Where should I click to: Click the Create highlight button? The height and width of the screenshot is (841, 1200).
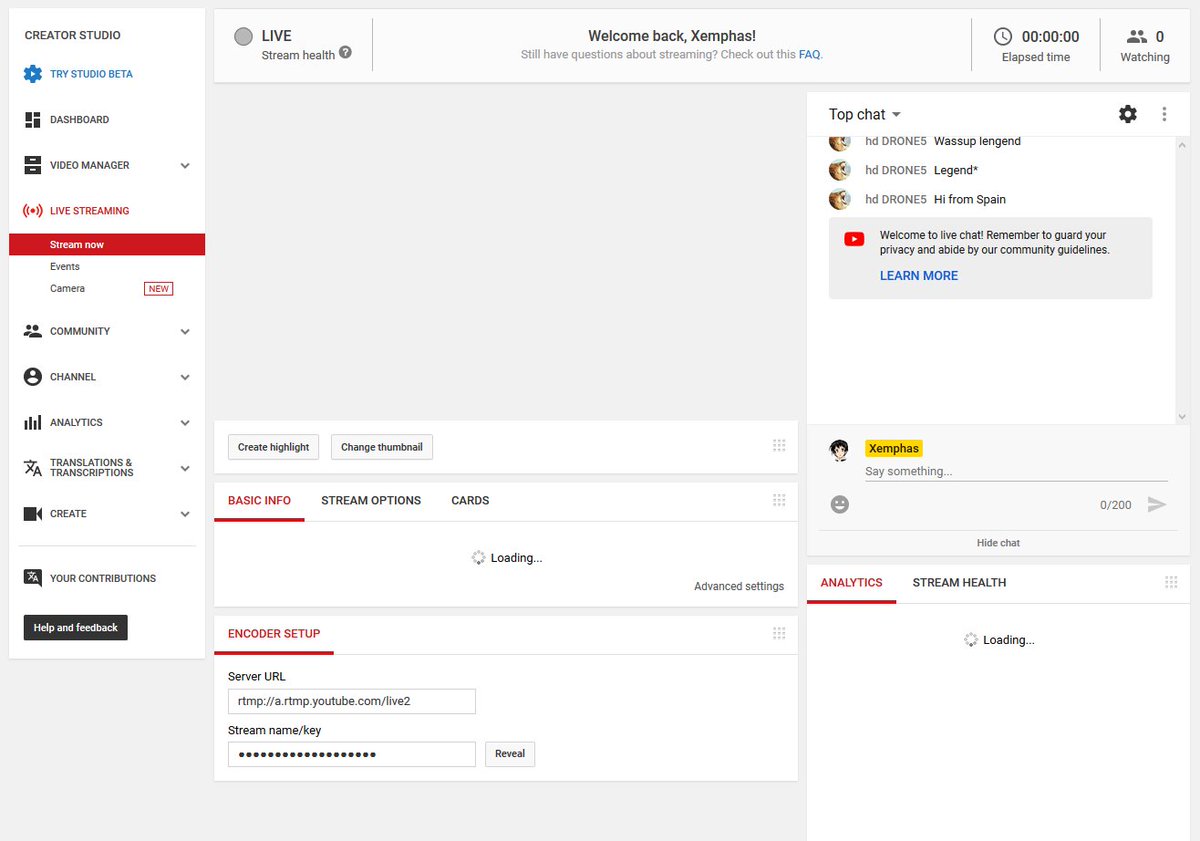click(x=274, y=447)
